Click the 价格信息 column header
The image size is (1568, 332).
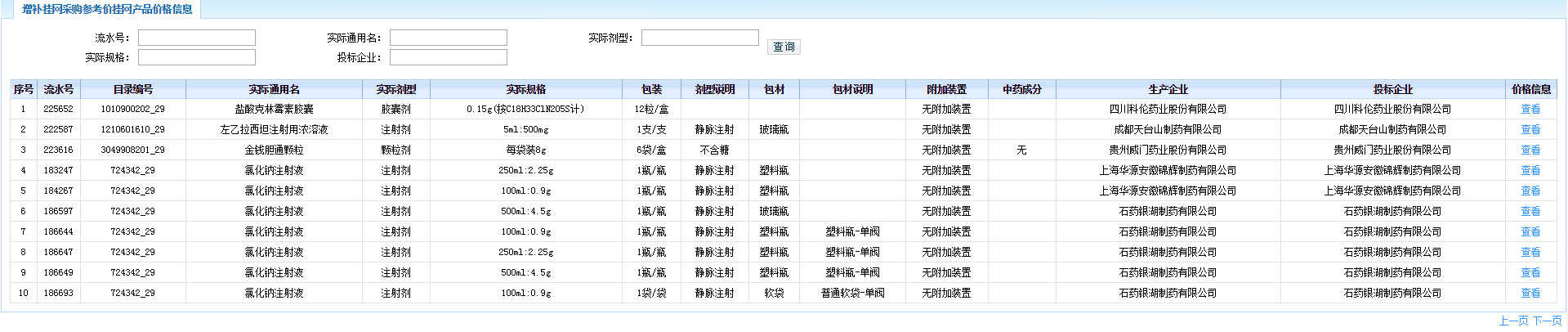click(1530, 89)
